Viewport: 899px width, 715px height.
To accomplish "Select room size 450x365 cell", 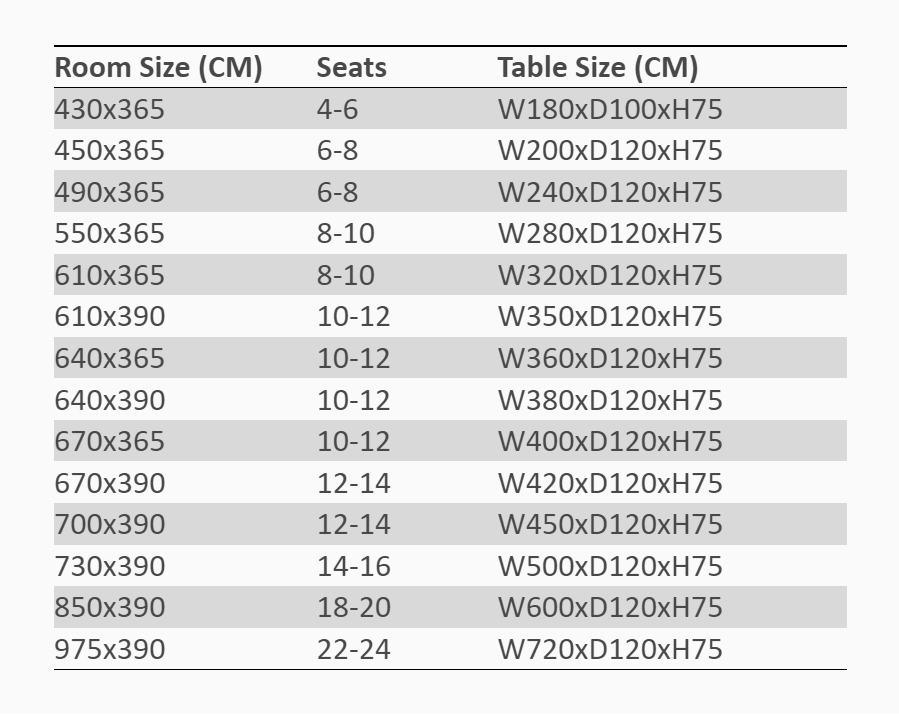I will coord(109,151).
